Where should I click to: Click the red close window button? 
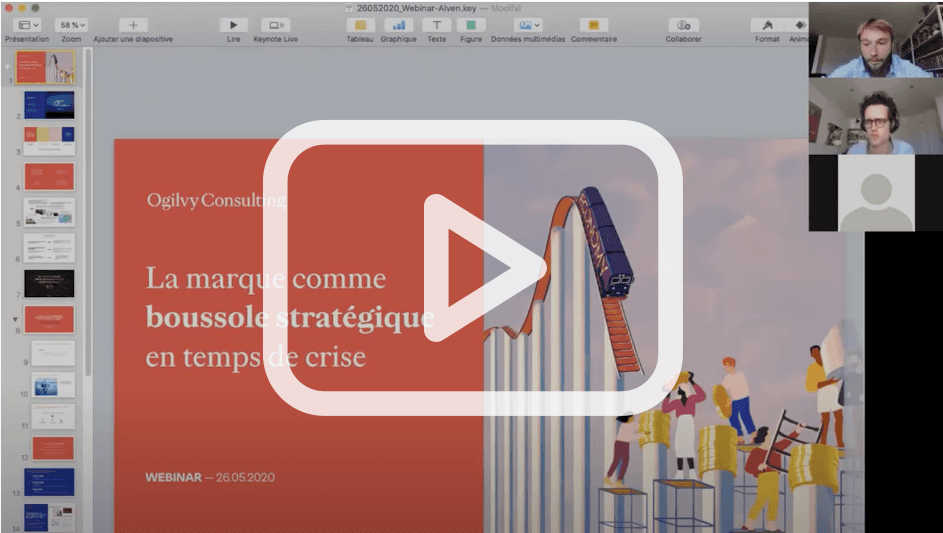pos(8,8)
